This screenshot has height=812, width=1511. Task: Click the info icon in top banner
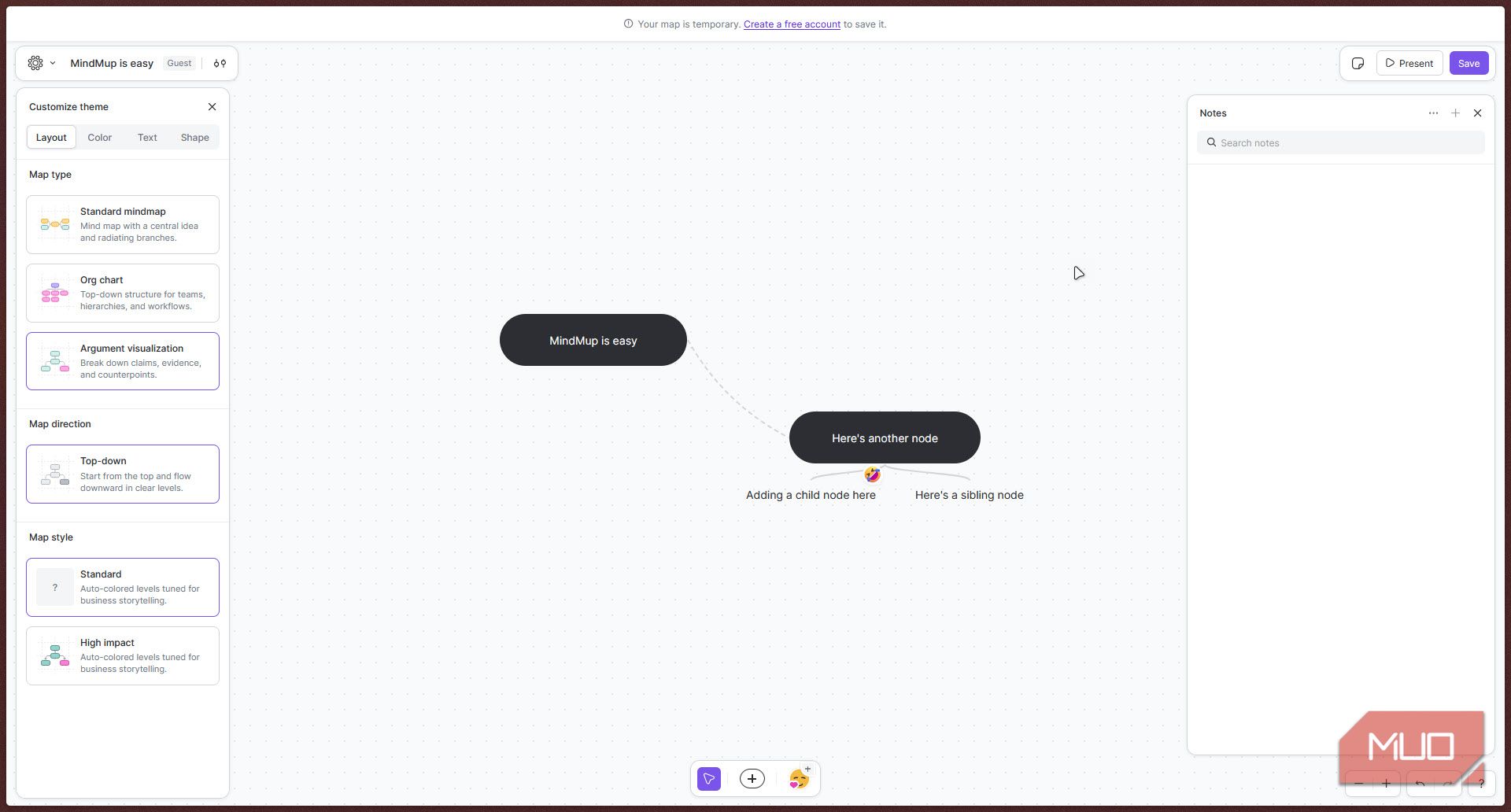coord(628,24)
